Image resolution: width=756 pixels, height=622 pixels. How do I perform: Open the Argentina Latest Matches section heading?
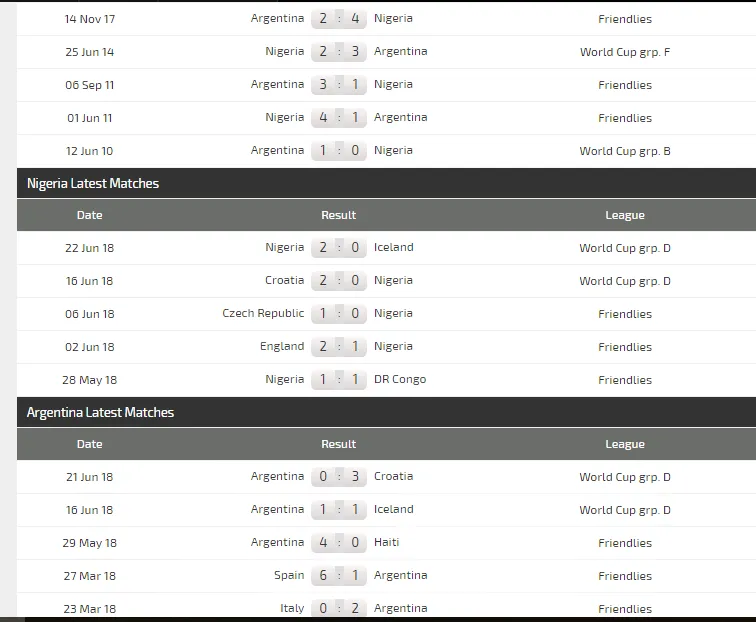pyautogui.click(x=100, y=412)
